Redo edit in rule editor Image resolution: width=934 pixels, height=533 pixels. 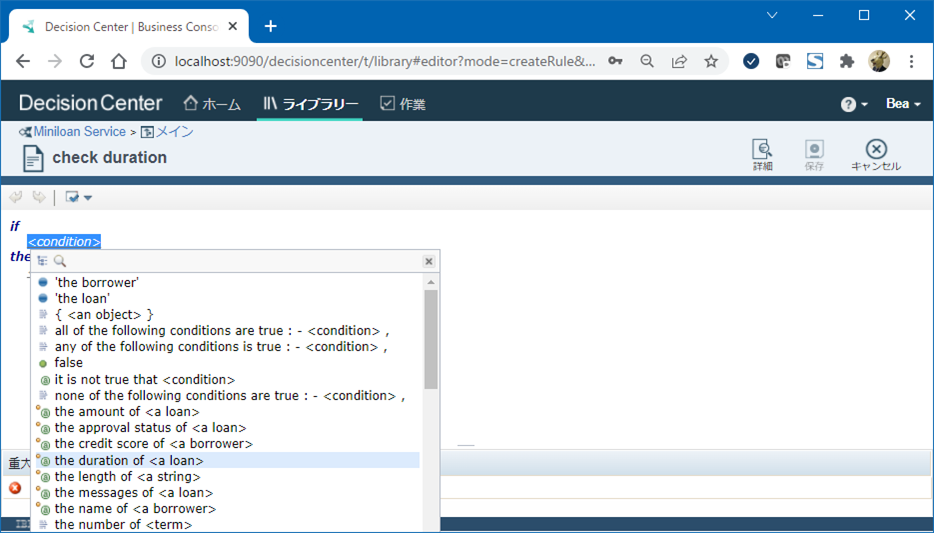(39, 197)
